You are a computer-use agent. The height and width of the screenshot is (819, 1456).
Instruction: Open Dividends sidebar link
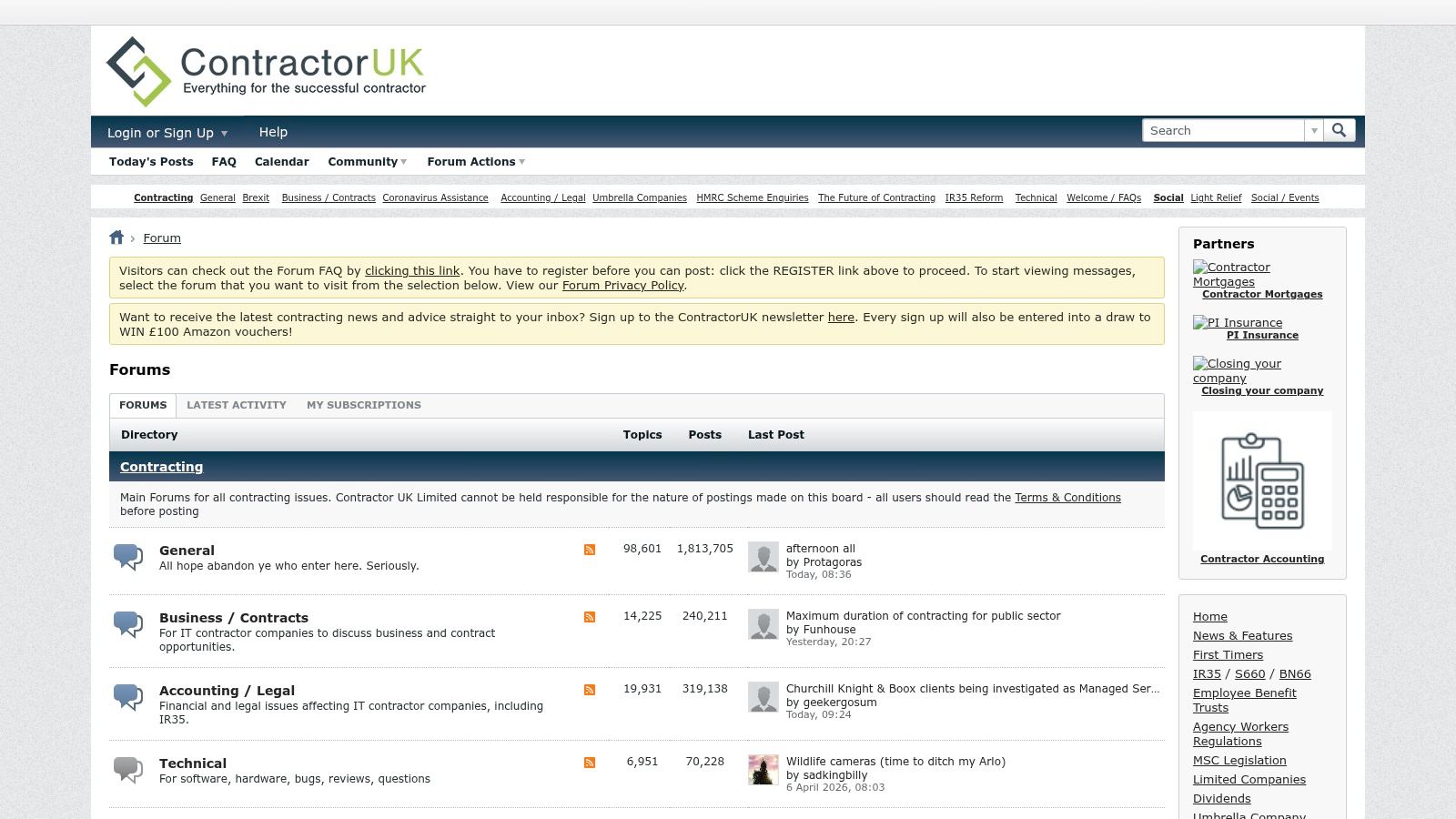coord(1222,799)
